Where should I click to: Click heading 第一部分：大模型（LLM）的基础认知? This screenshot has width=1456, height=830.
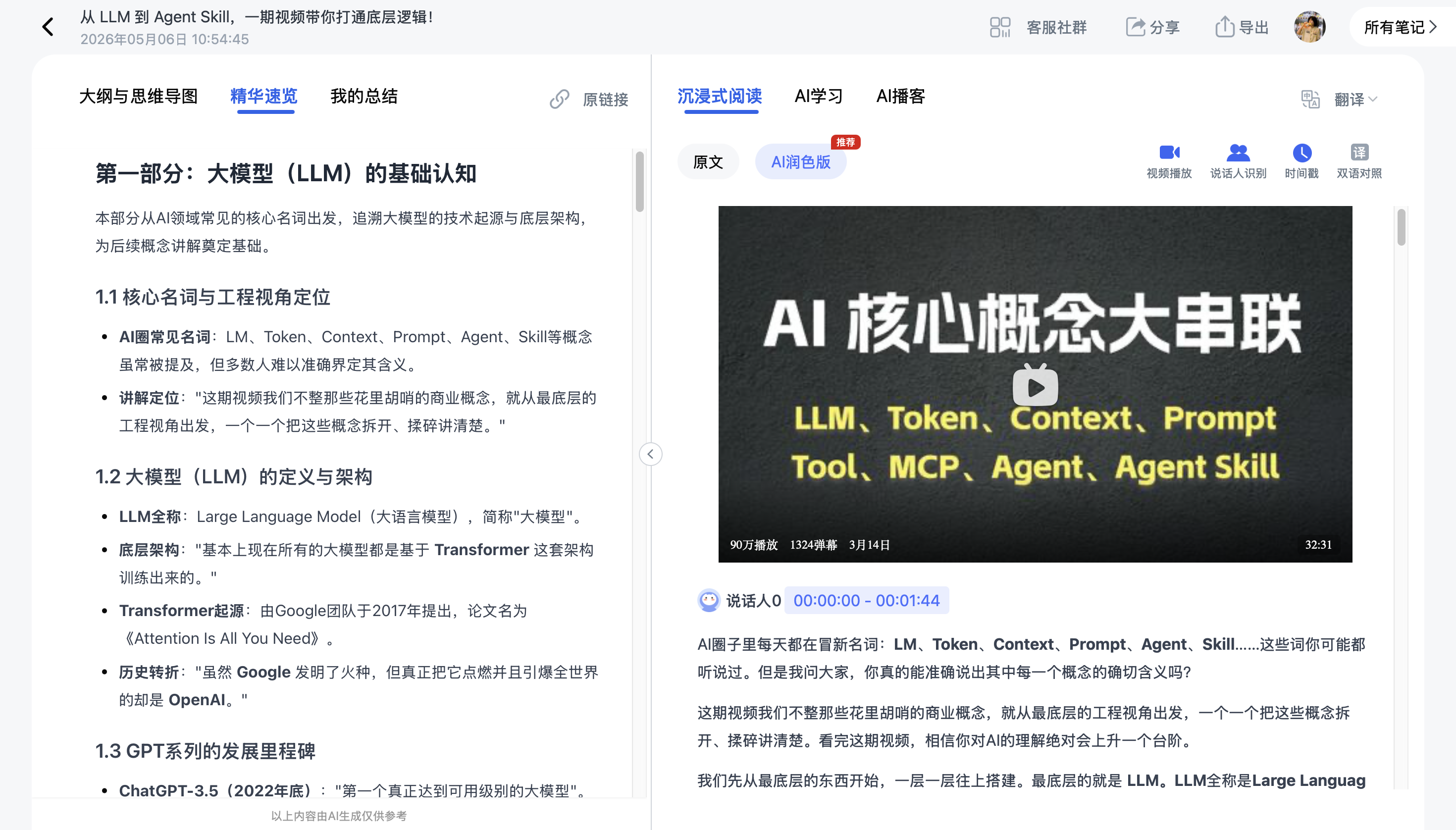(286, 173)
